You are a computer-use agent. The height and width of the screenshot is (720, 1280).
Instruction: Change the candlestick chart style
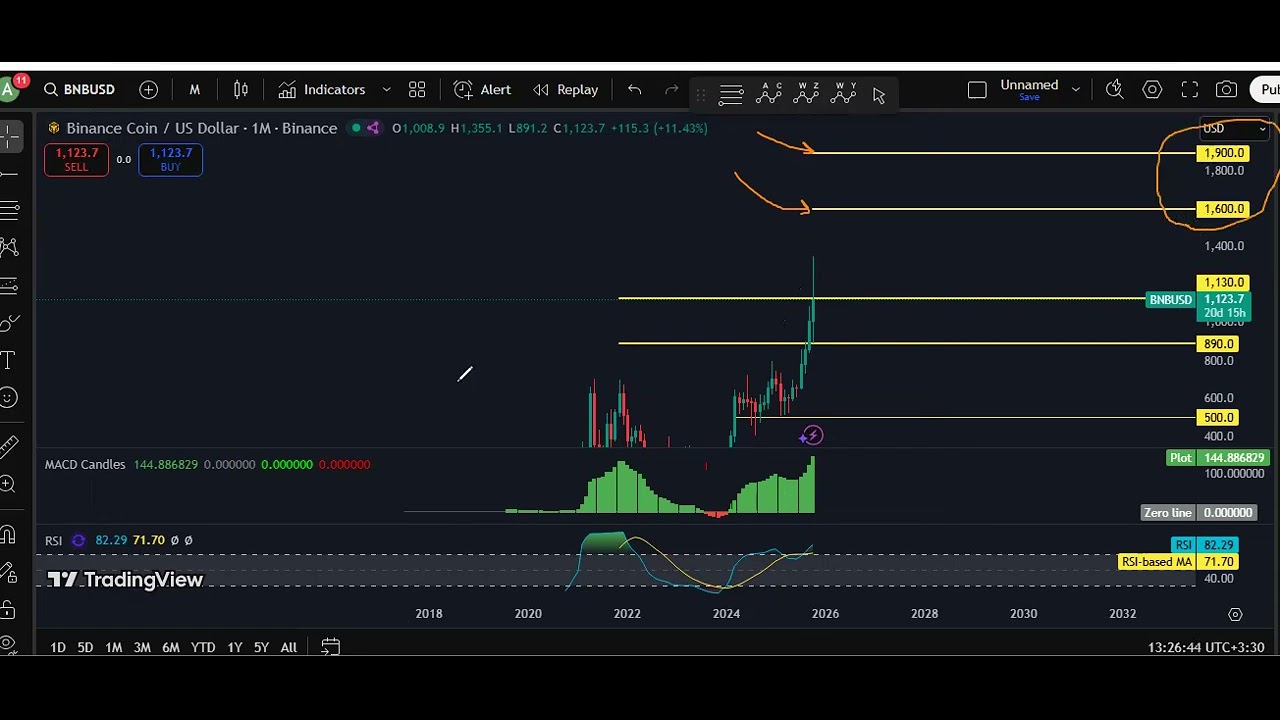point(241,90)
